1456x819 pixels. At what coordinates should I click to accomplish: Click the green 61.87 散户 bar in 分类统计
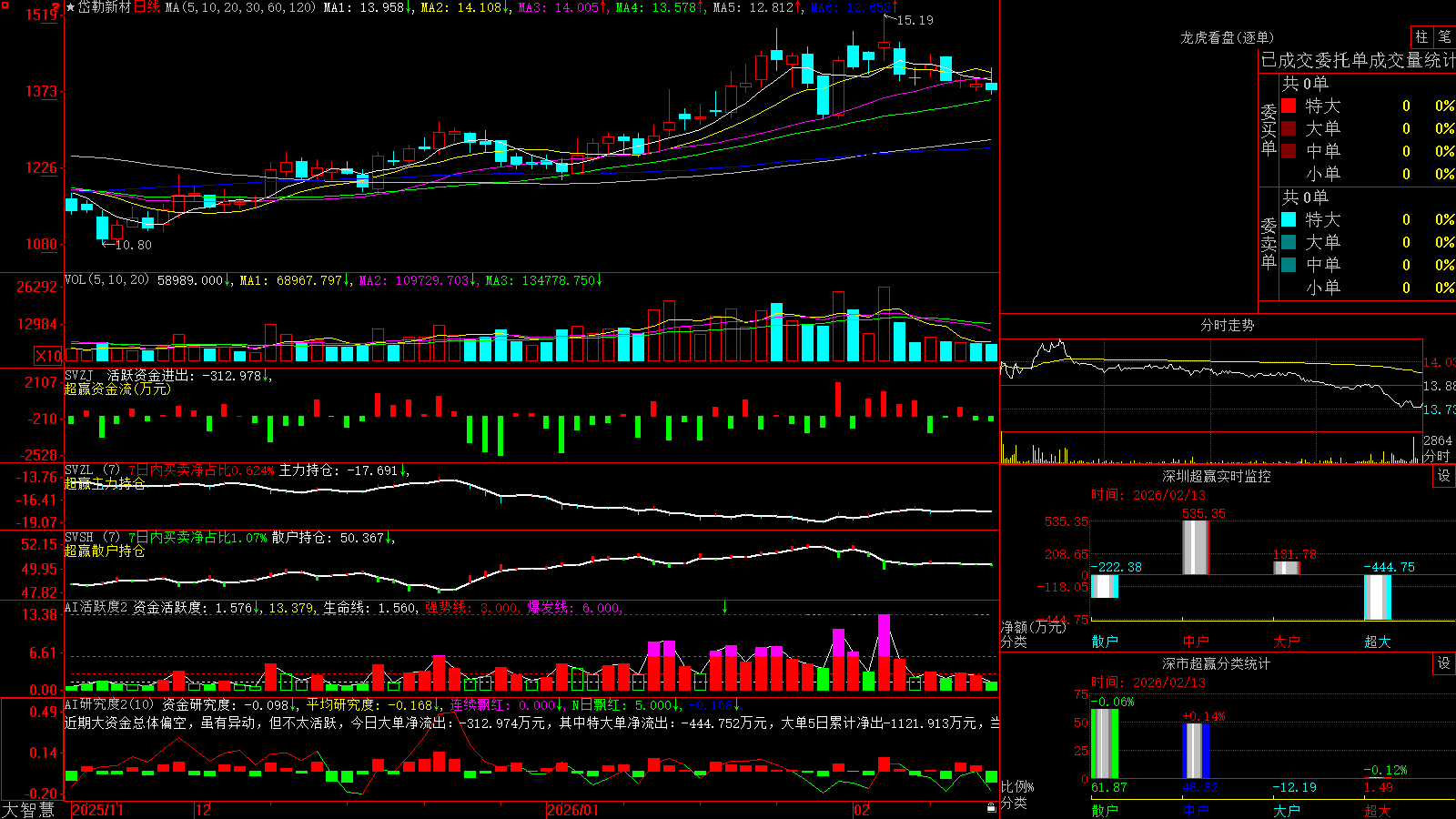pos(1105,743)
